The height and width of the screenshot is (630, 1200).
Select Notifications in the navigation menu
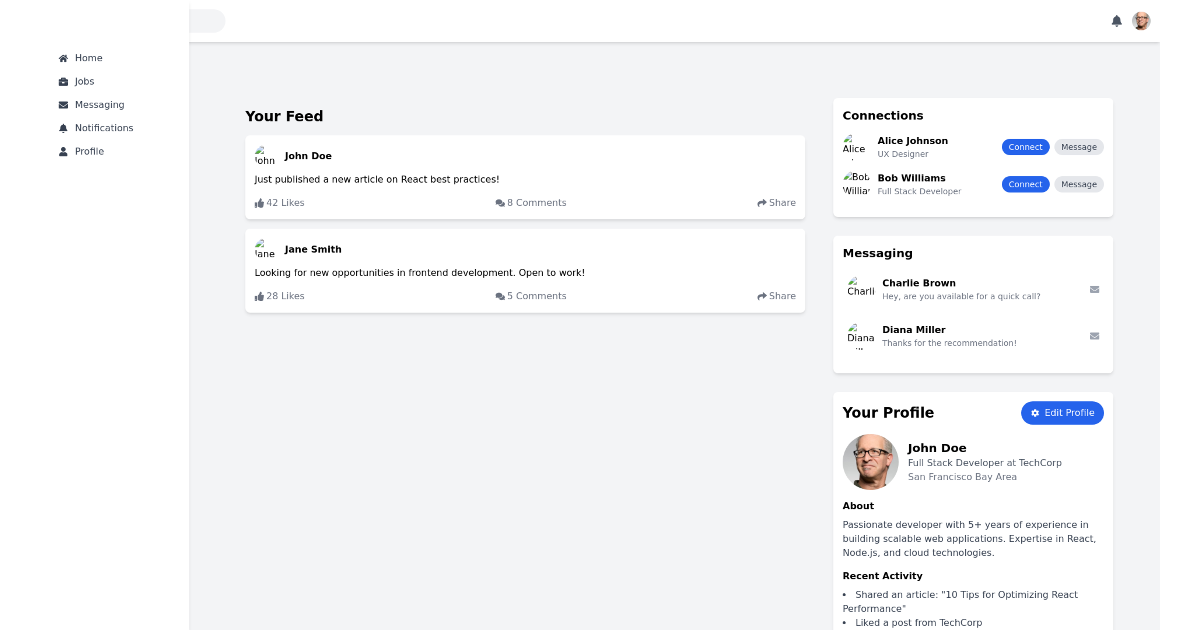(x=103, y=127)
